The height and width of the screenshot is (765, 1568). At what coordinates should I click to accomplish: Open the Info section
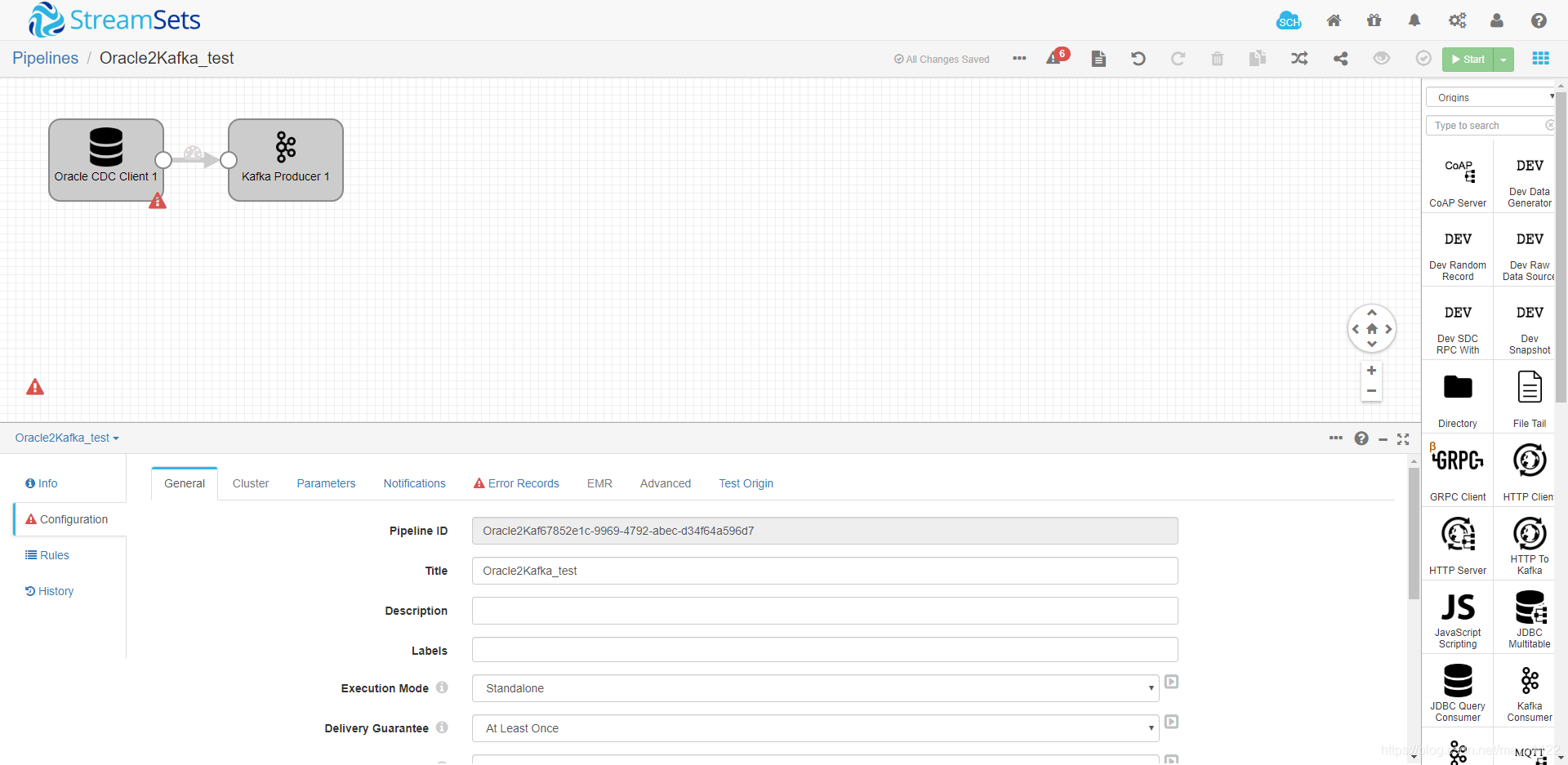(x=42, y=483)
